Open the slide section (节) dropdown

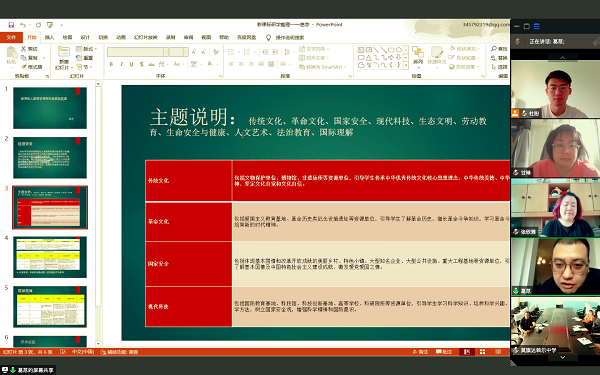click(x=84, y=67)
